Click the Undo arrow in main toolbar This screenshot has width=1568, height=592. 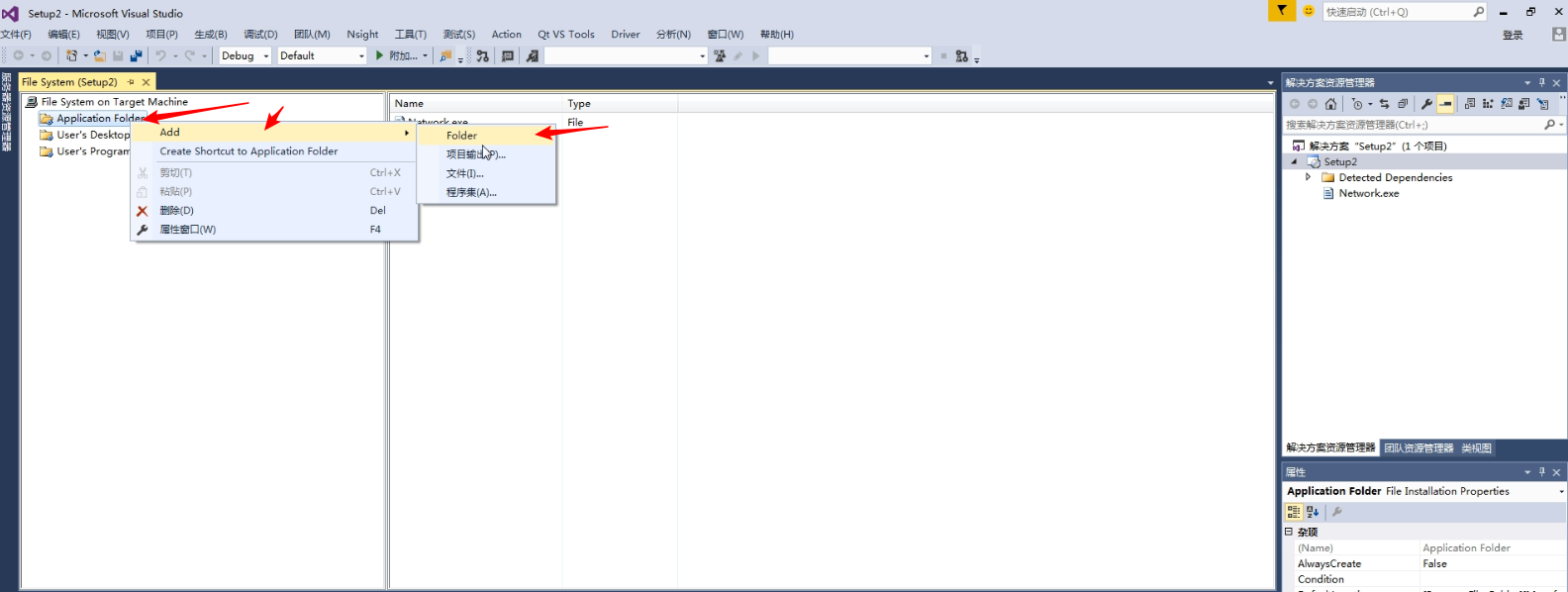pyautogui.click(x=160, y=56)
